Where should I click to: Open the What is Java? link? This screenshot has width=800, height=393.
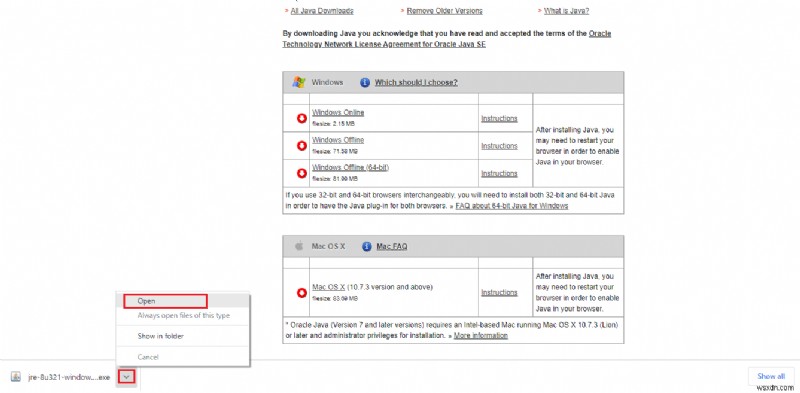pyautogui.click(x=566, y=11)
